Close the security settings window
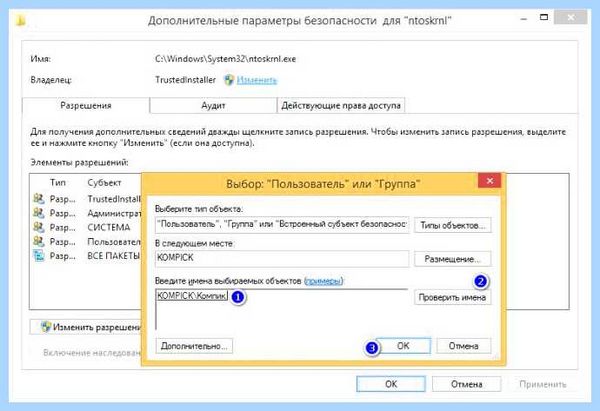This screenshot has width=600, height=411. pyautogui.click(x=571, y=18)
